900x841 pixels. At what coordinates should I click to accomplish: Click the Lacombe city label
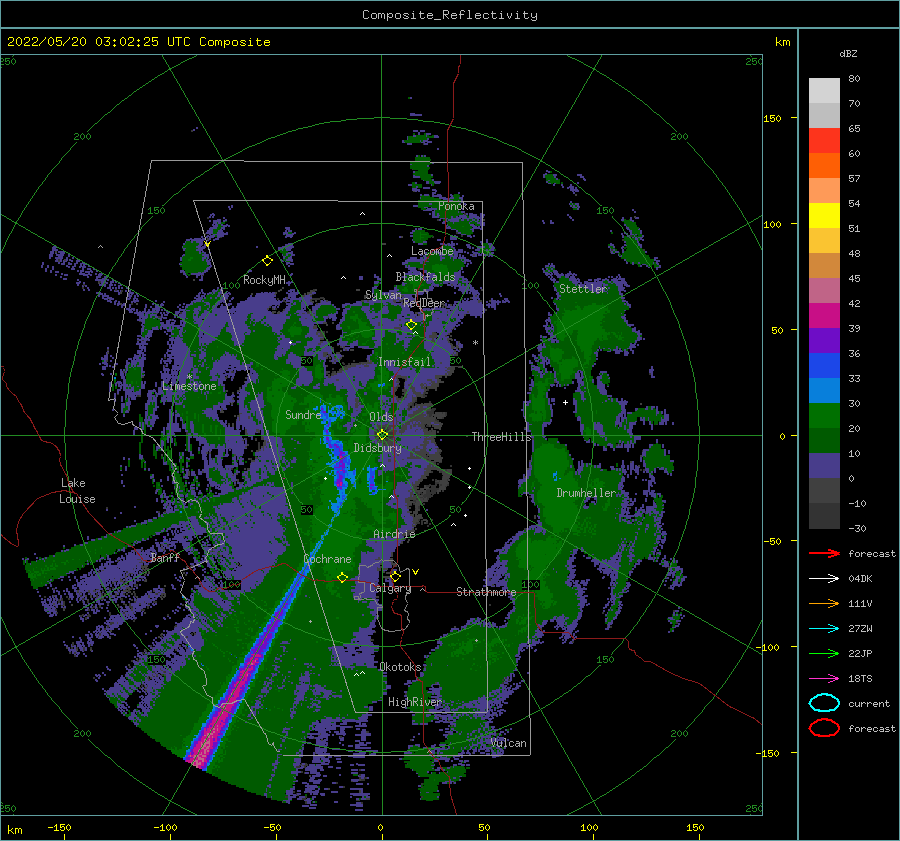pos(432,251)
